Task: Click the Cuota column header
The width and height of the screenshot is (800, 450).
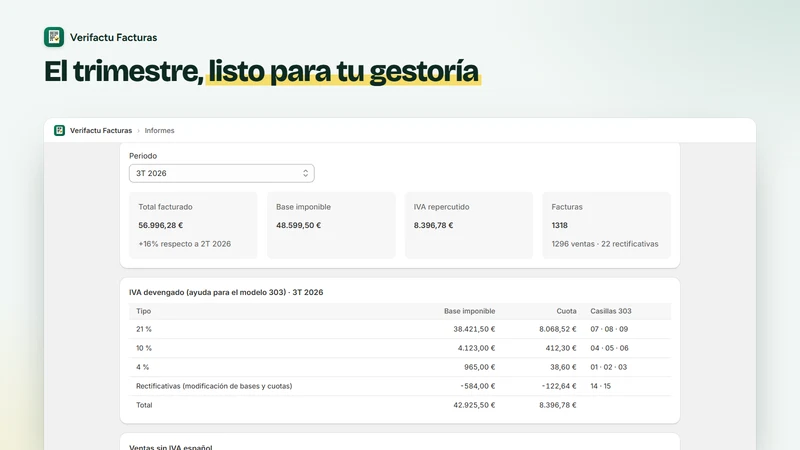Action: [x=566, y=311]
